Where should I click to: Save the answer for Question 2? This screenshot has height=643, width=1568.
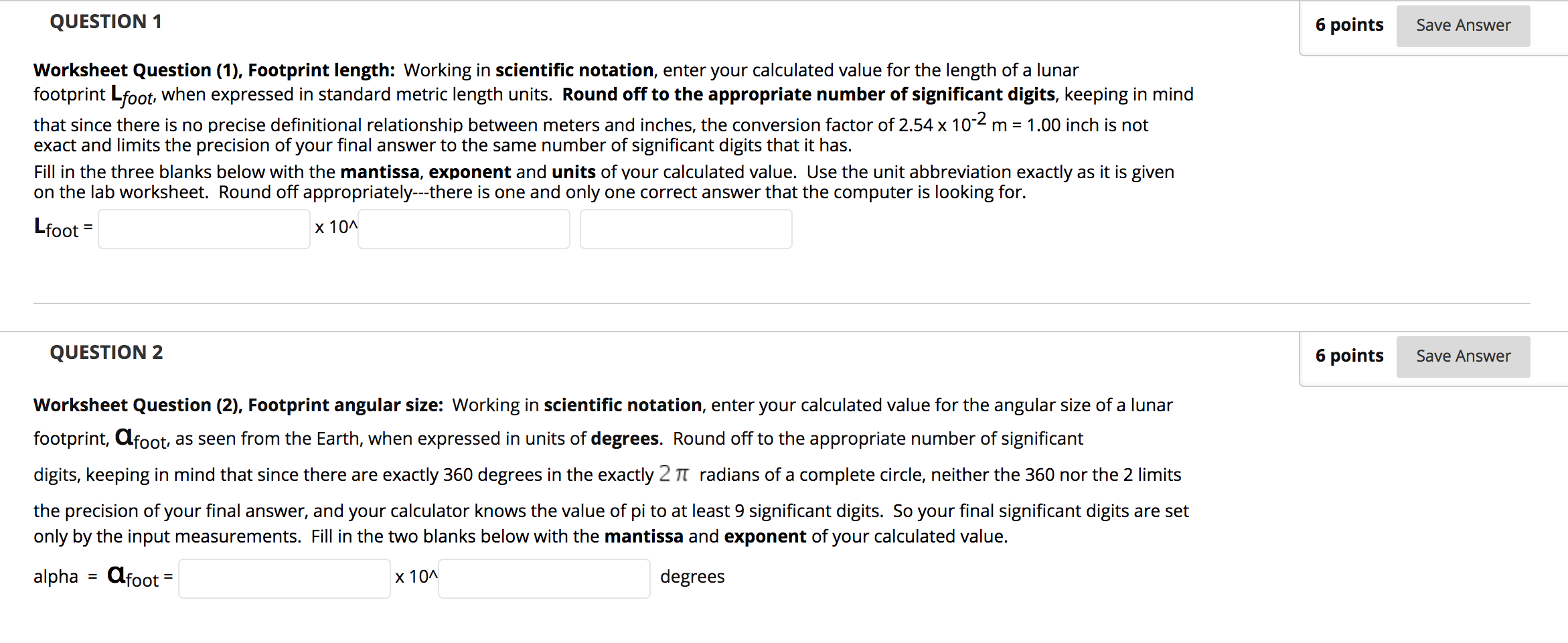point(1463,356)
